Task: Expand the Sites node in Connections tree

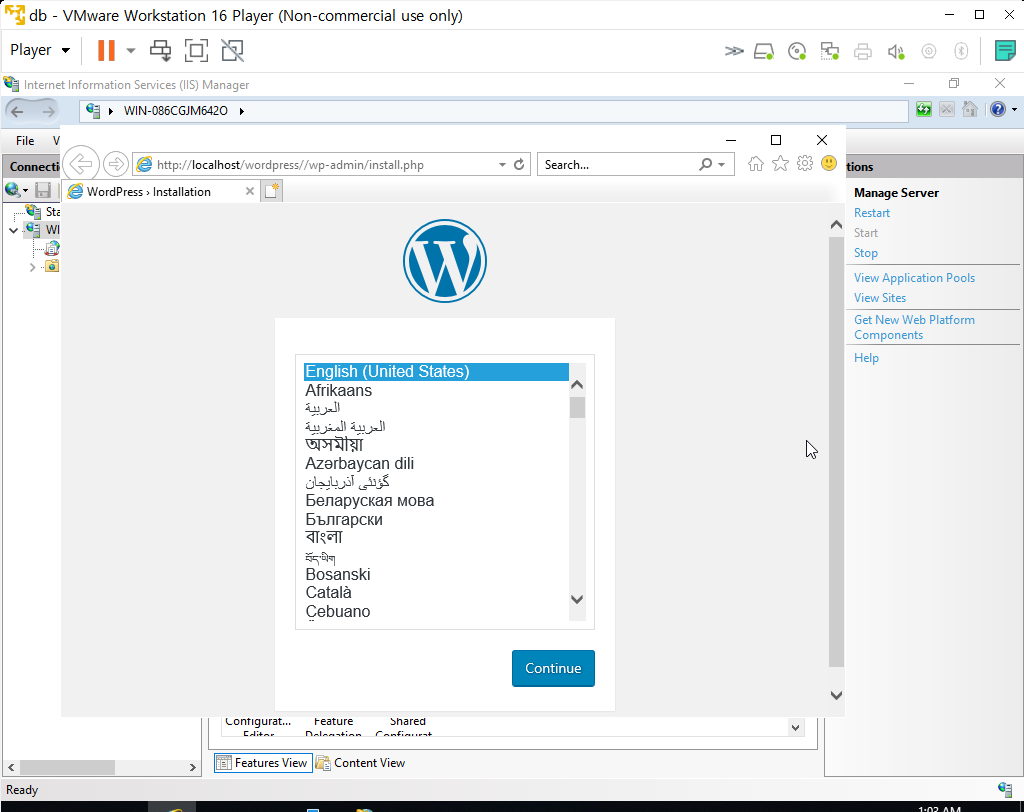Action: pyautogui.click(x=32, y=267)
